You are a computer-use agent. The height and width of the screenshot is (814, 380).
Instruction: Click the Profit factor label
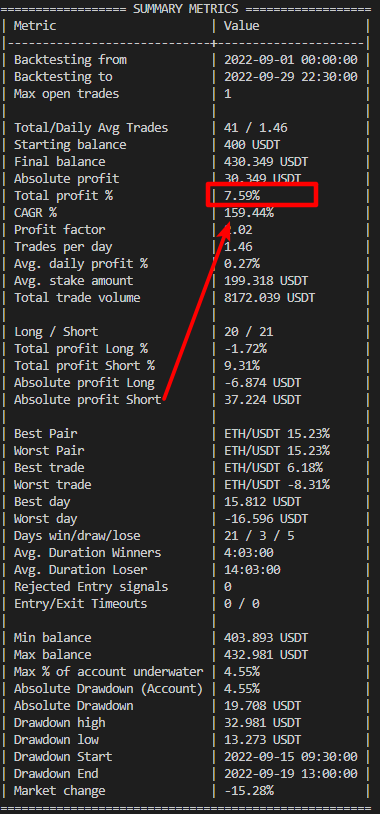59,229
